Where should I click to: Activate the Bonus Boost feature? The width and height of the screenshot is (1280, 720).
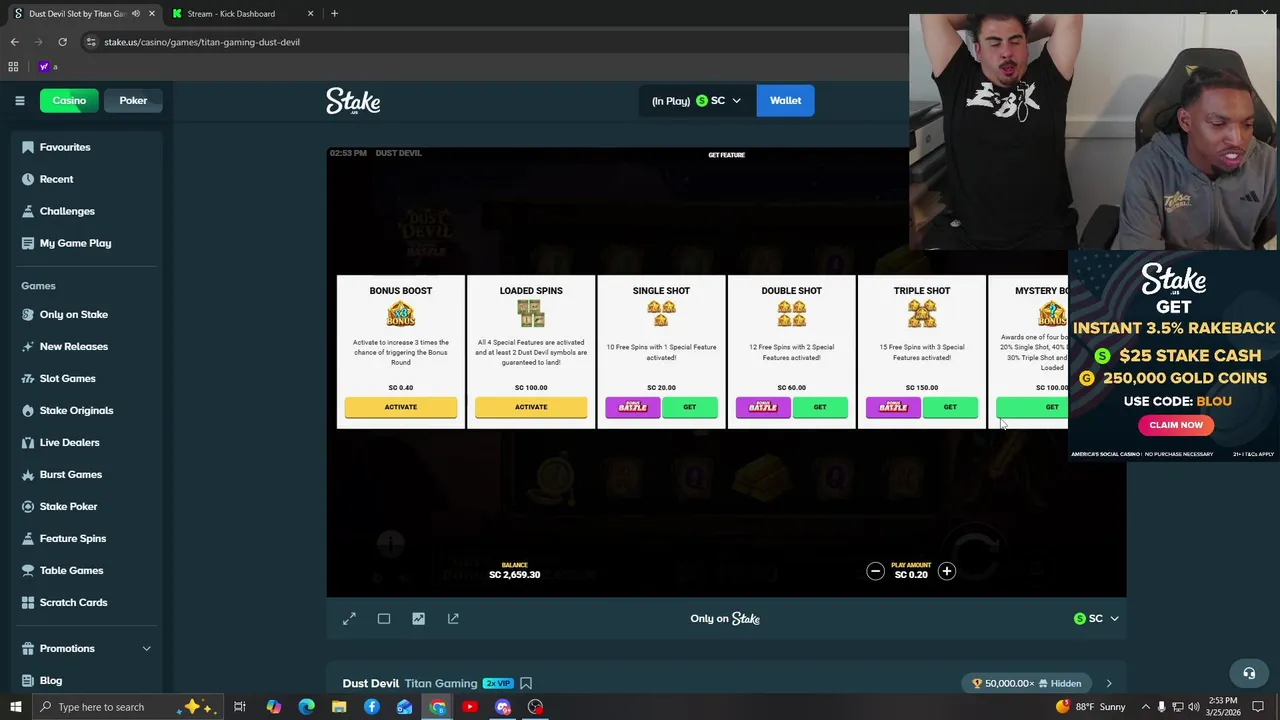401,407
